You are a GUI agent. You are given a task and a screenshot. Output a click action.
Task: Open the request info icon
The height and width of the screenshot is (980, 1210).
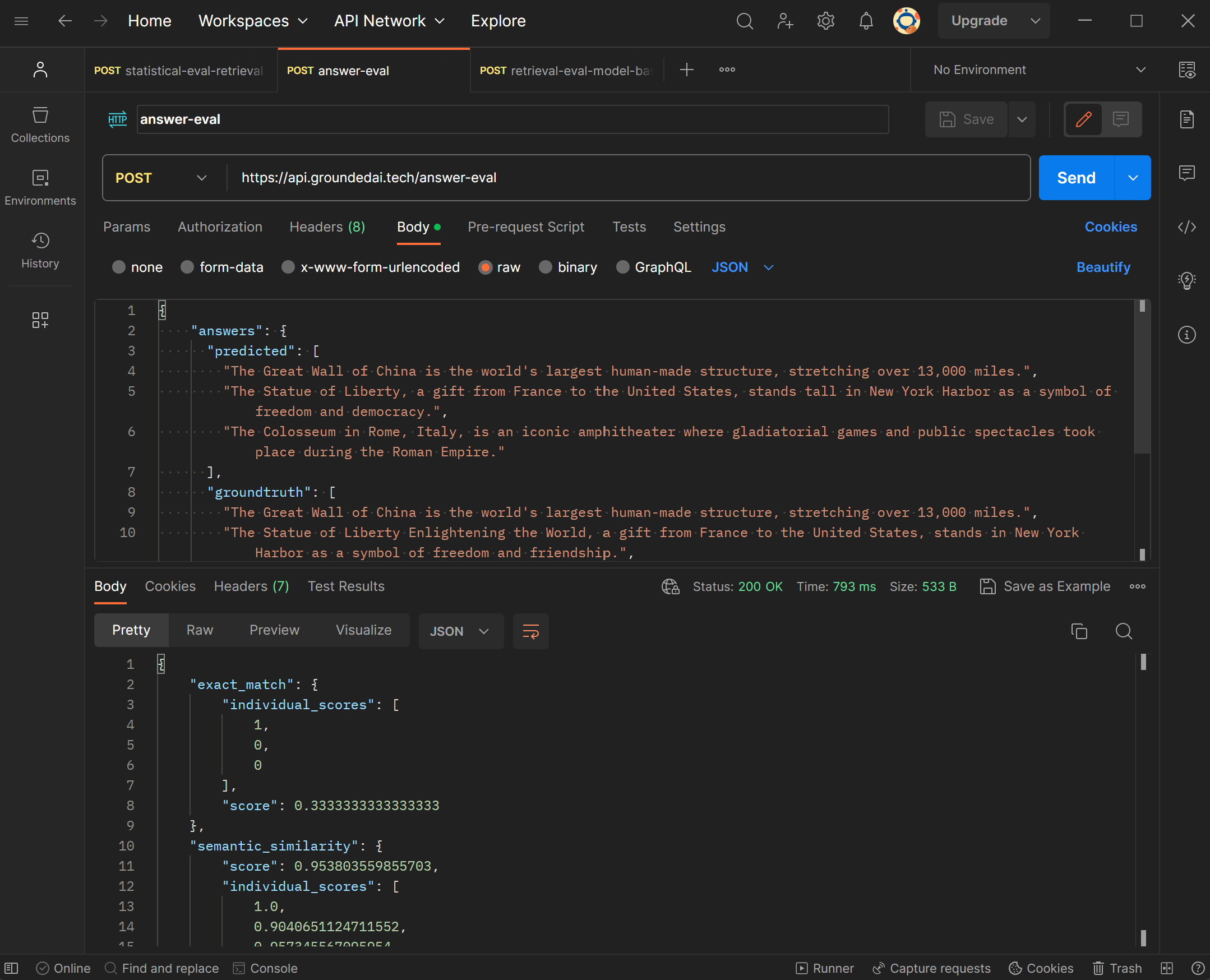coord(1187,335)
